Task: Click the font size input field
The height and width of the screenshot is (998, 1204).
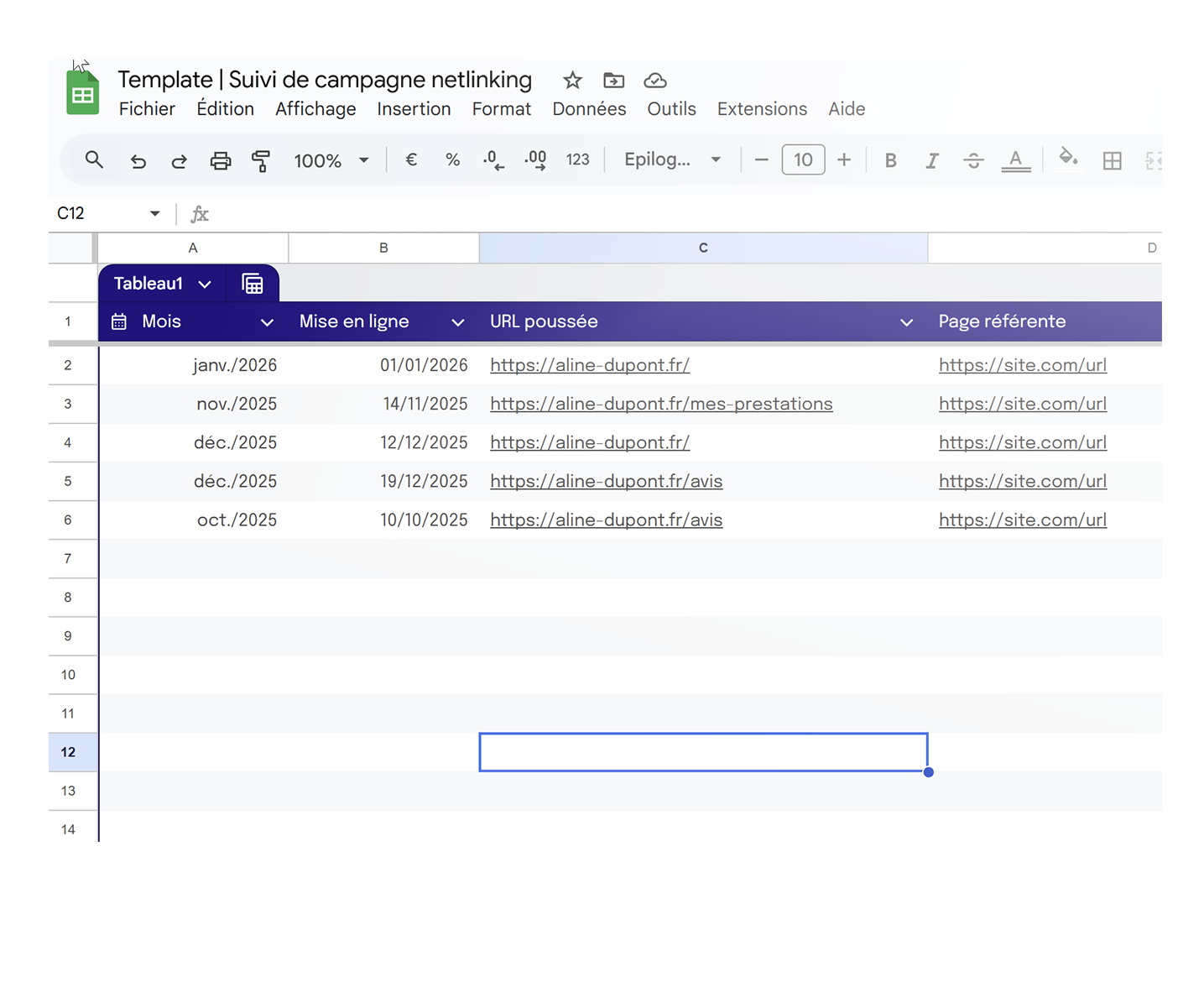Action: [803, 159]
